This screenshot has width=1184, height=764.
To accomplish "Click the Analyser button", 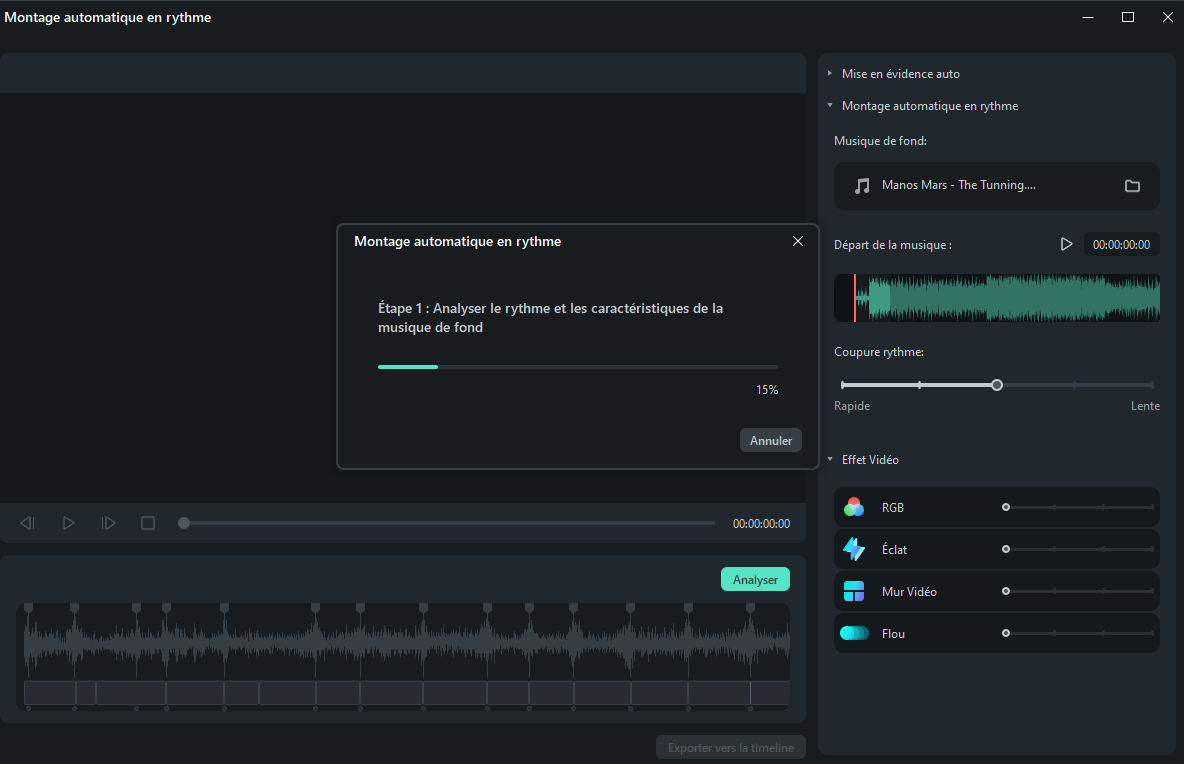I will click(x=755, y=579).
